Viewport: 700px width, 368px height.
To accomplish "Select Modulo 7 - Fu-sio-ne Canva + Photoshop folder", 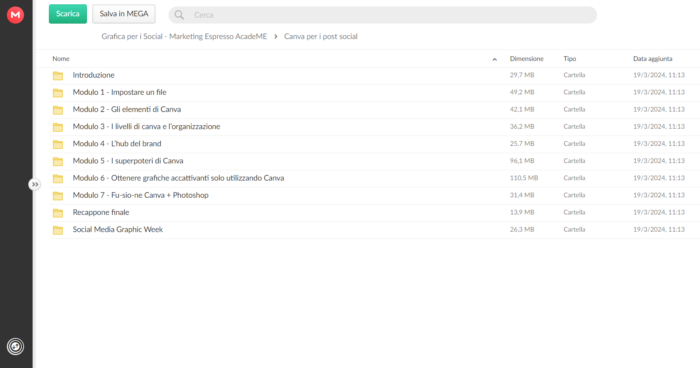I will point(375,195).
